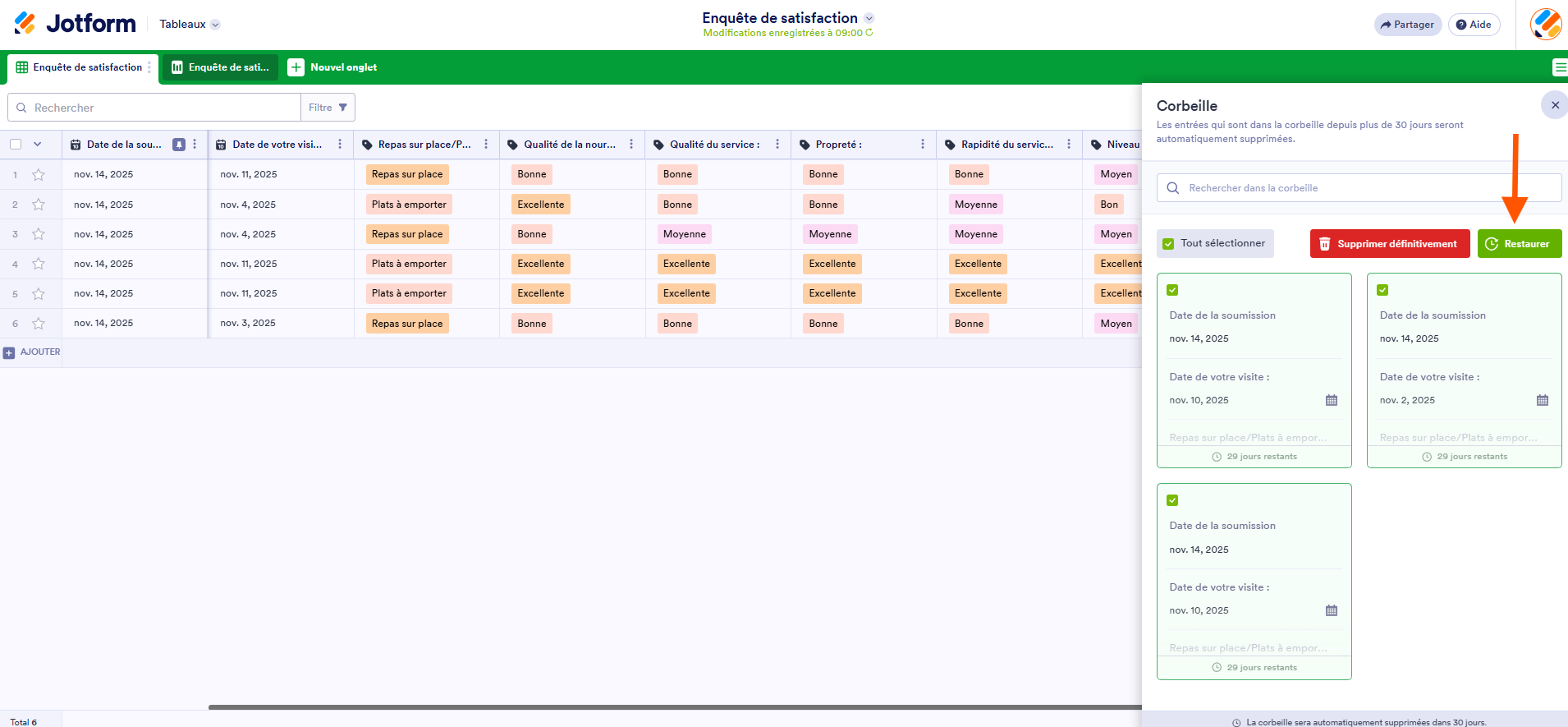Uncheck the bottom trash card checkbox
The width and height of the screenshot is (1568, 727).
tap(1172, 500)
